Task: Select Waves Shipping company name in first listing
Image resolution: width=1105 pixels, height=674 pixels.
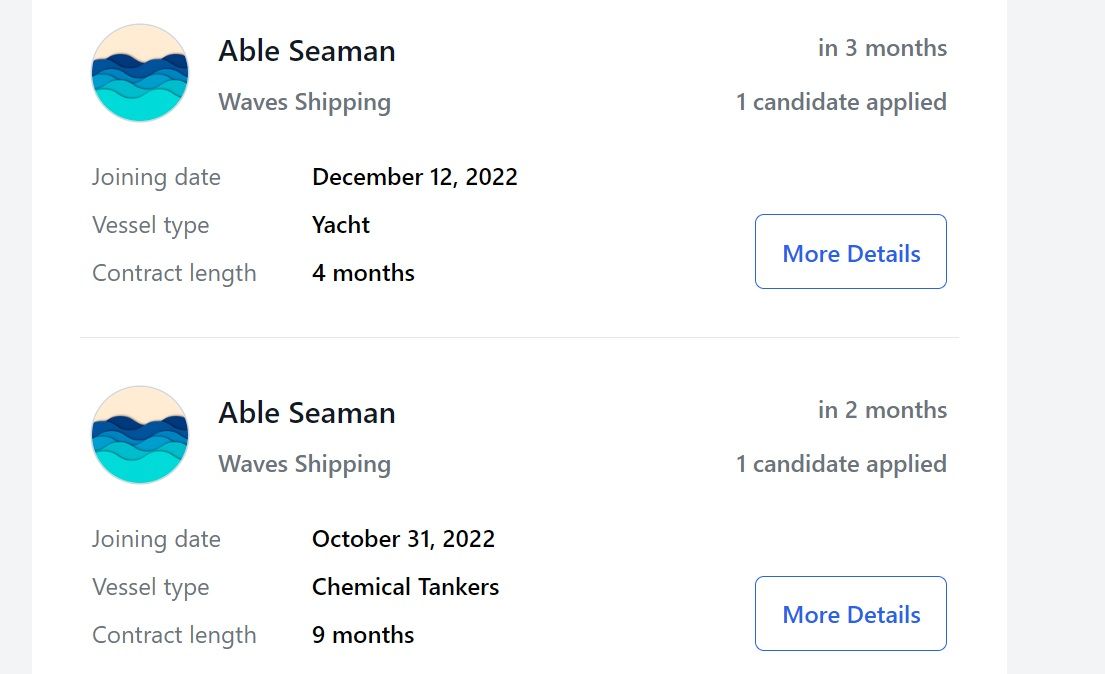Action: tap(304, 102)
